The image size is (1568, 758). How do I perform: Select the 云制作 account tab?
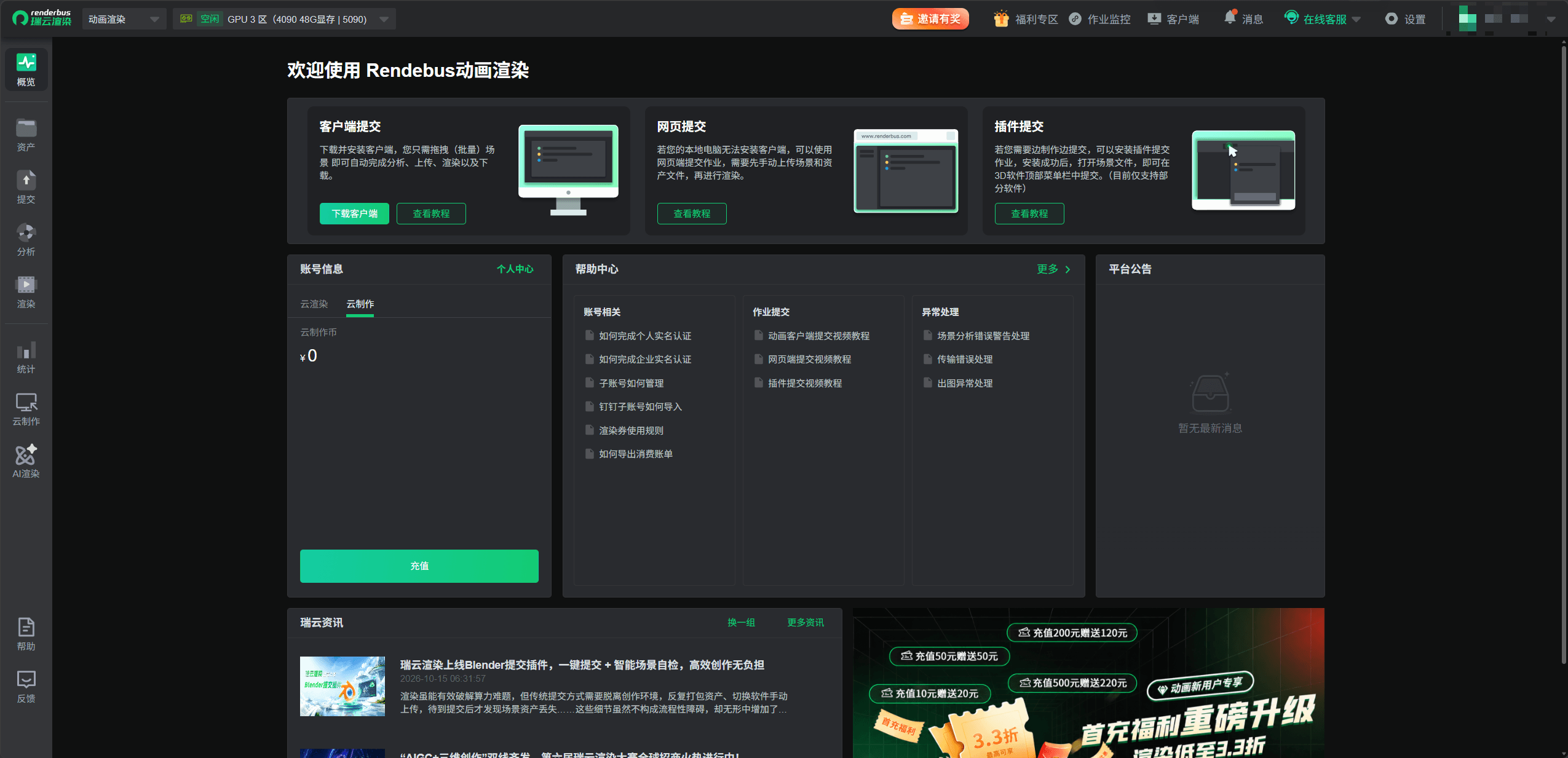click(x=360, y=304)
